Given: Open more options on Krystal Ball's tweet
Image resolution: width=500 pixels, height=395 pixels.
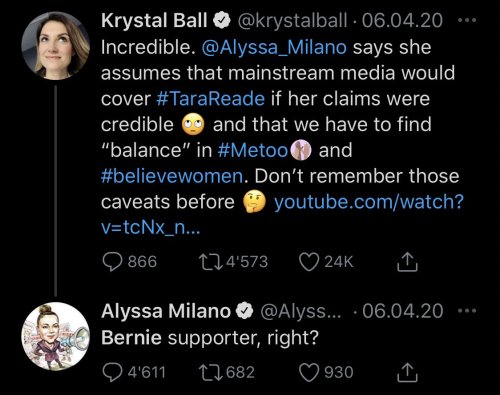Looking at the screenshot, I should pyautogui.click(x=467, y=21).
